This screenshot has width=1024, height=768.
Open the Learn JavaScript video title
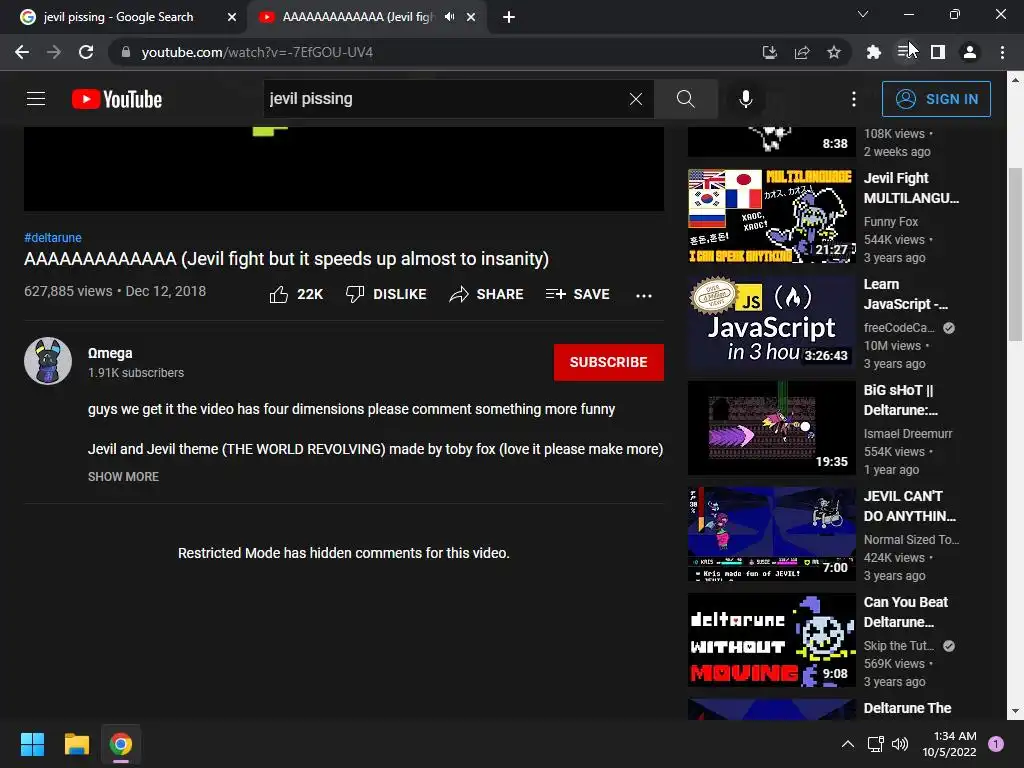[x=906, y=294]
